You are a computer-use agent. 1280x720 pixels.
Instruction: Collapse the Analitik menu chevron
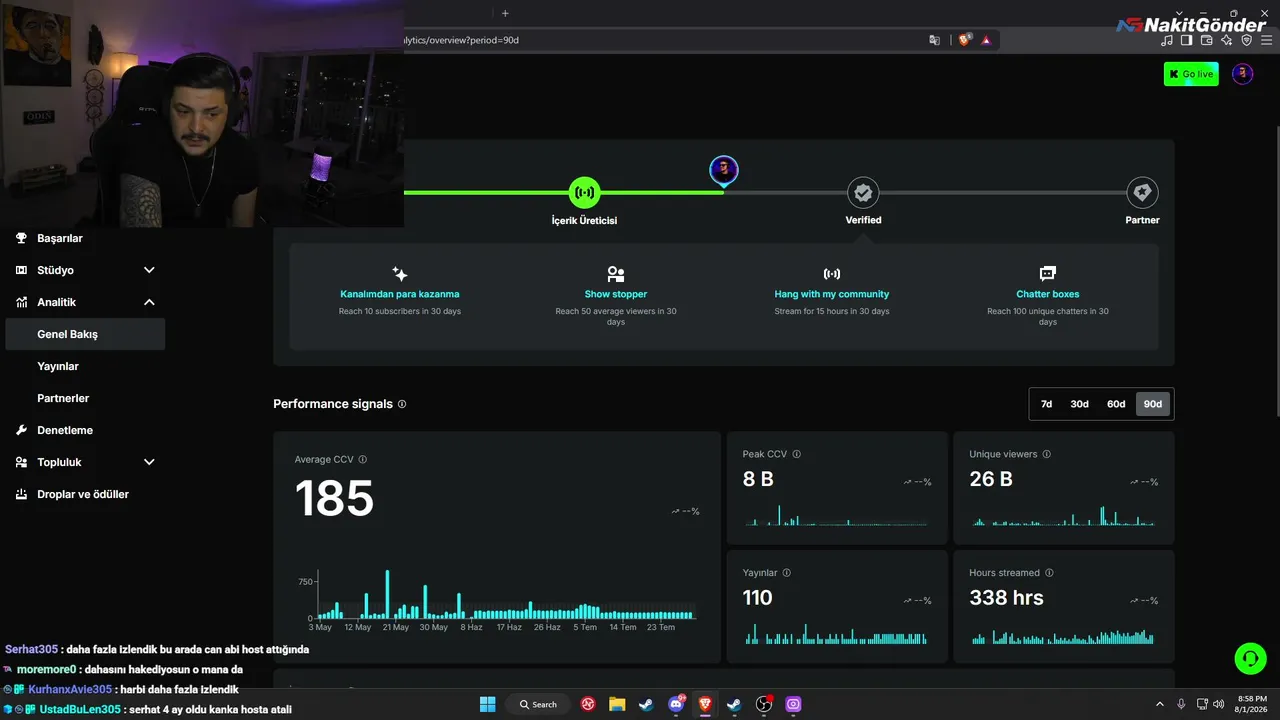(x=149, y=302)
